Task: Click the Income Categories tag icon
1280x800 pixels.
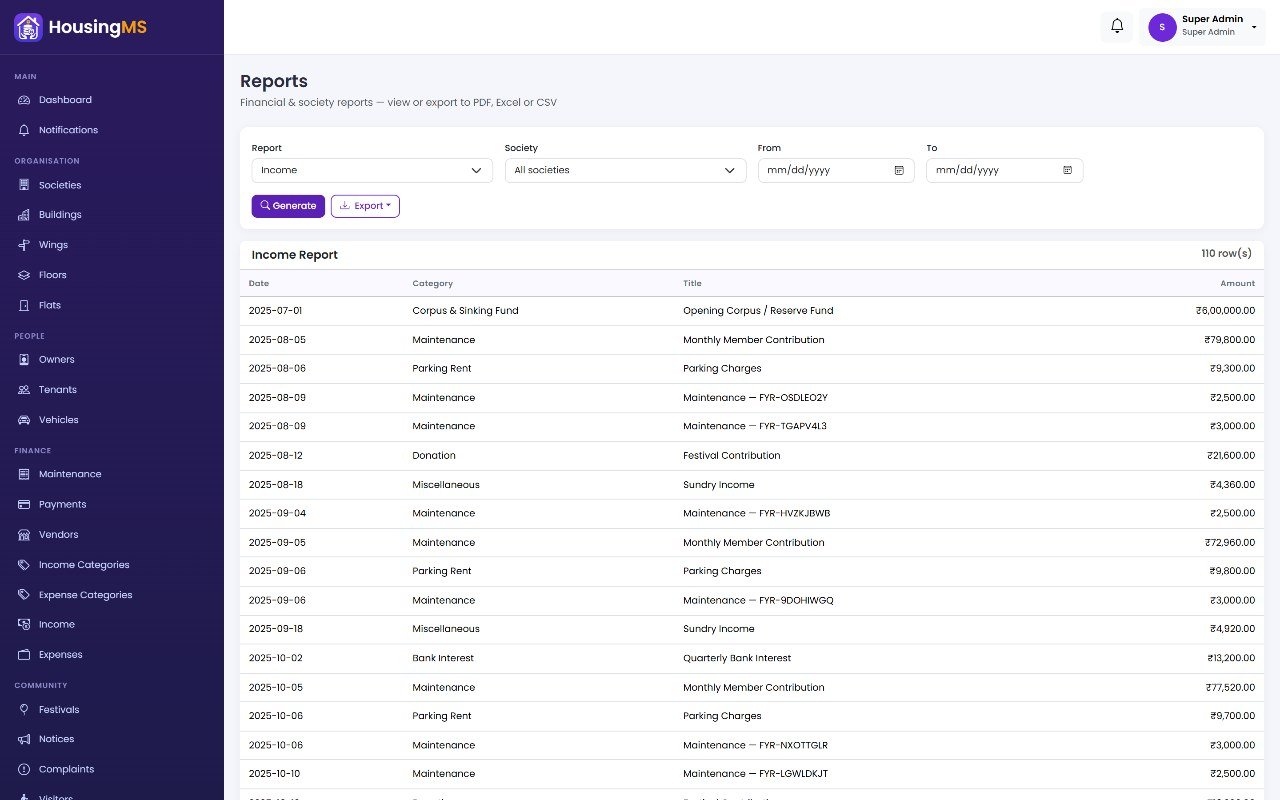Action: (24, 565)
